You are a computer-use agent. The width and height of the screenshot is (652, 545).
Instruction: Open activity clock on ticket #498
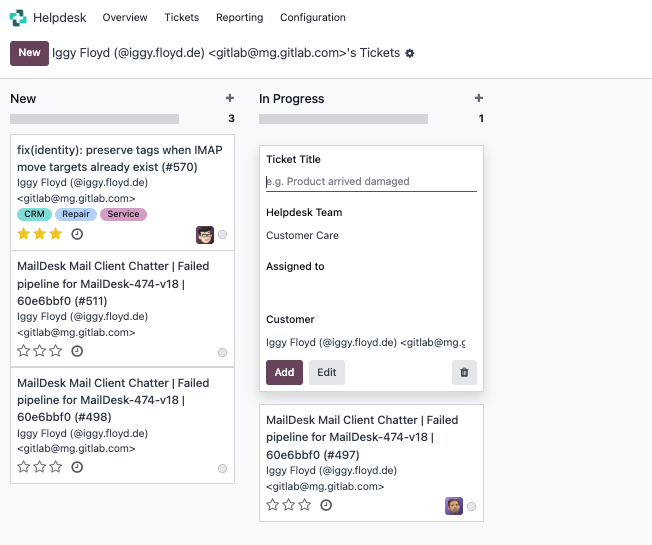77,467
